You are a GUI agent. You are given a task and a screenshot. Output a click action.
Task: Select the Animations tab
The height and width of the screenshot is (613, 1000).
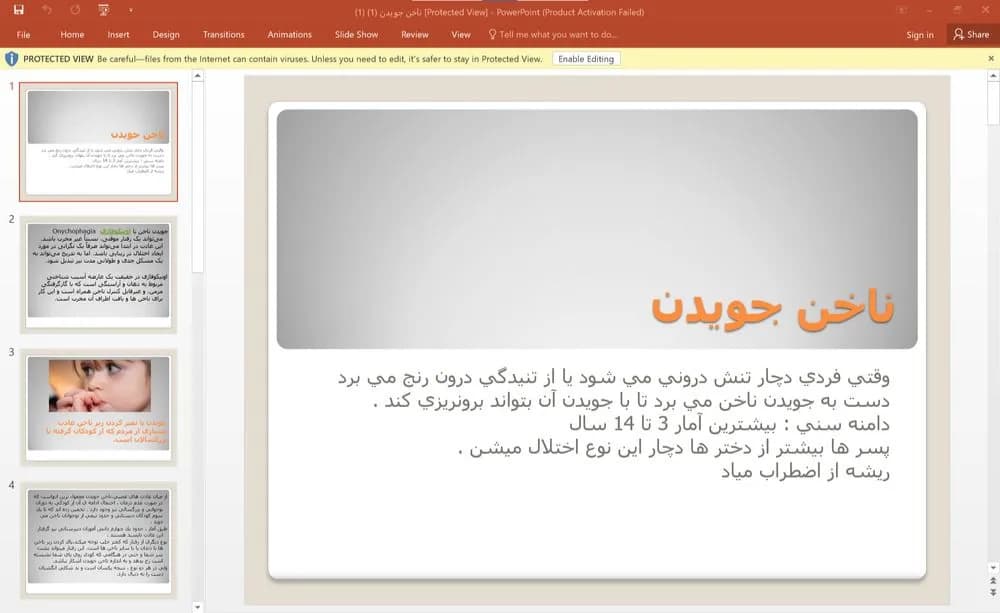coord(290,34)
